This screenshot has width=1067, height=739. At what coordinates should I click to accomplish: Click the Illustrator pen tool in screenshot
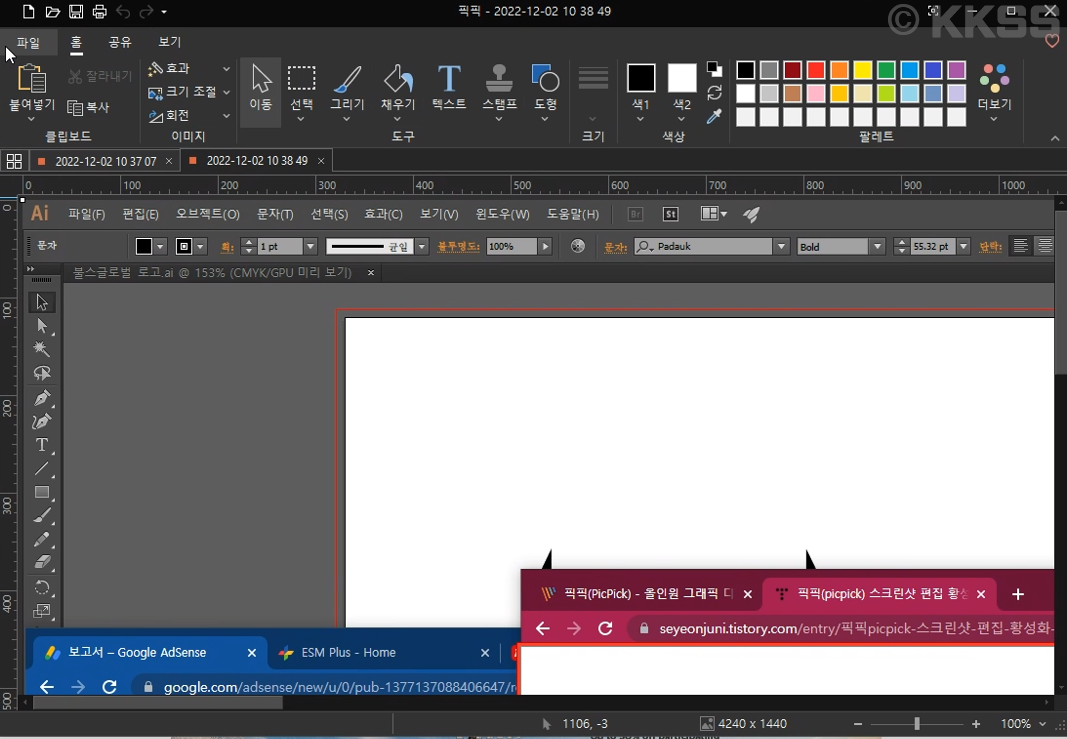[42, 397]
